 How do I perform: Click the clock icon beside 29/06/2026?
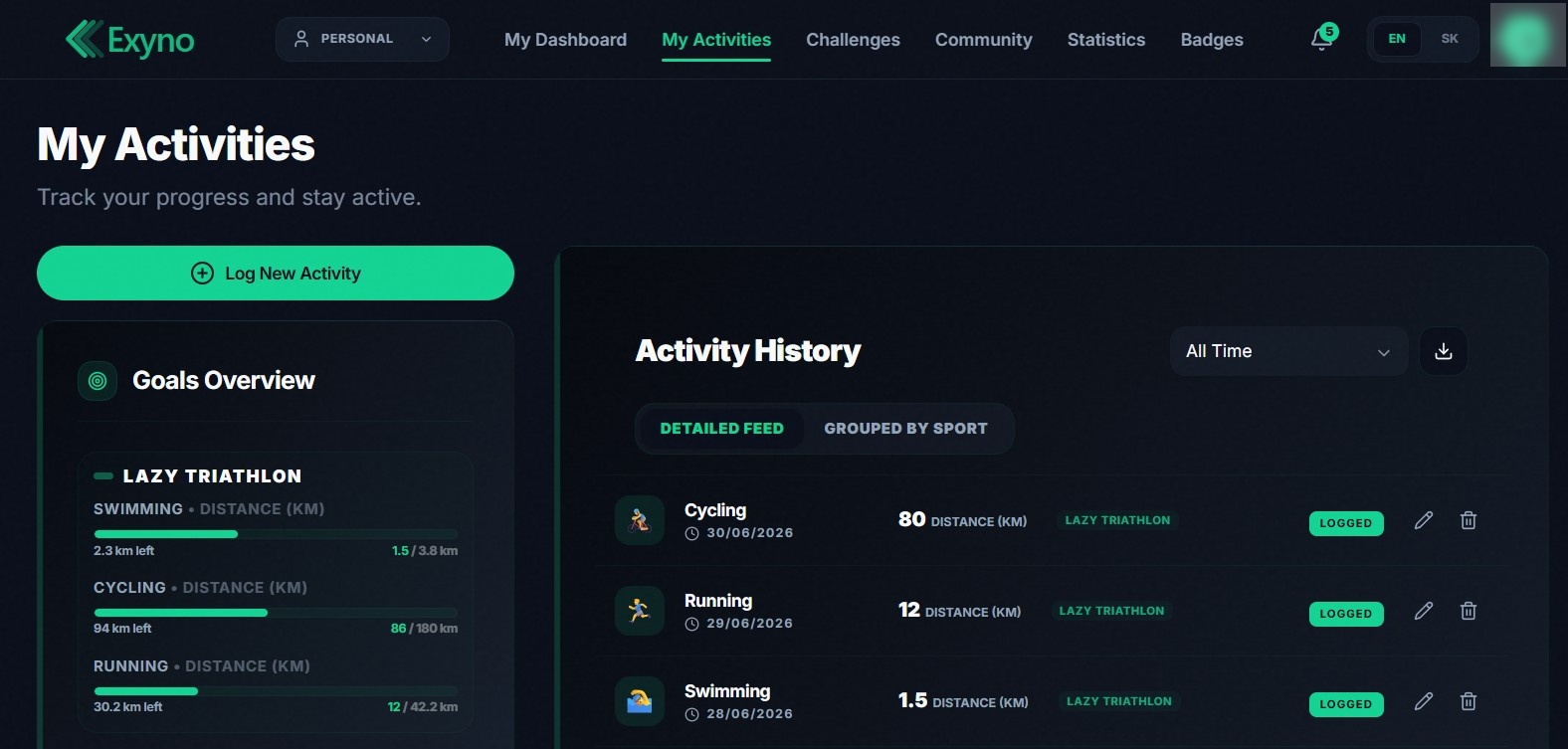[x=691, y=624]
